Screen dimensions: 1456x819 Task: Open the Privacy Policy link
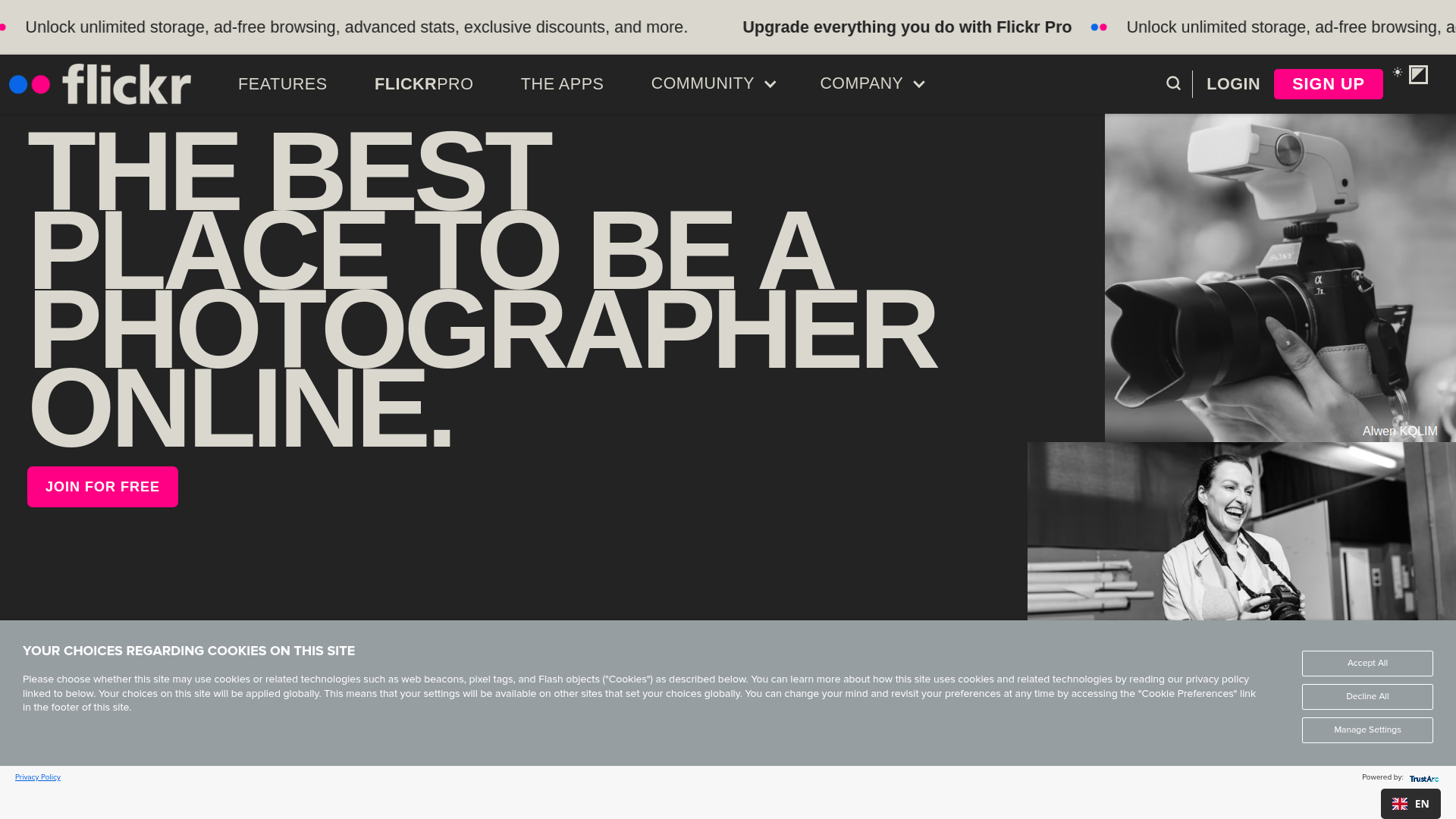(38, 777)
